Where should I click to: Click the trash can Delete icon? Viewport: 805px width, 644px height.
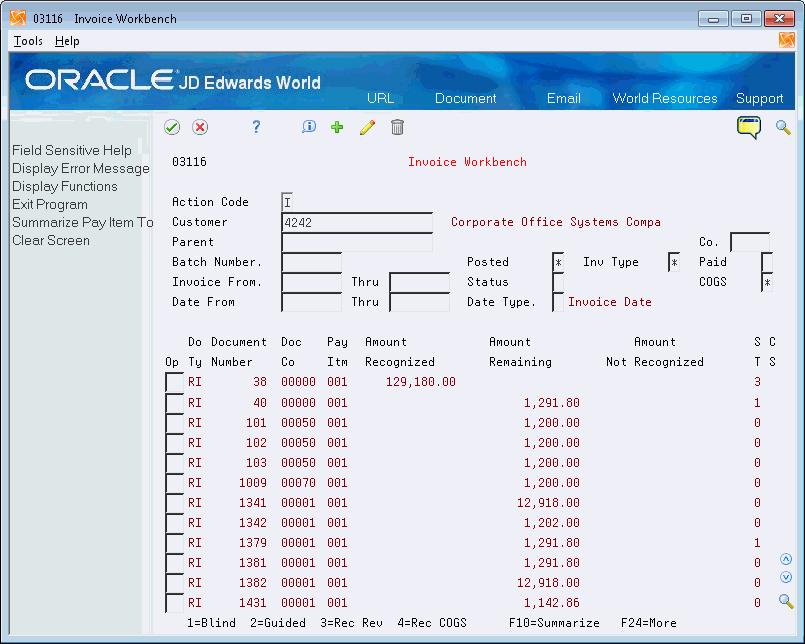coord(397,127)
